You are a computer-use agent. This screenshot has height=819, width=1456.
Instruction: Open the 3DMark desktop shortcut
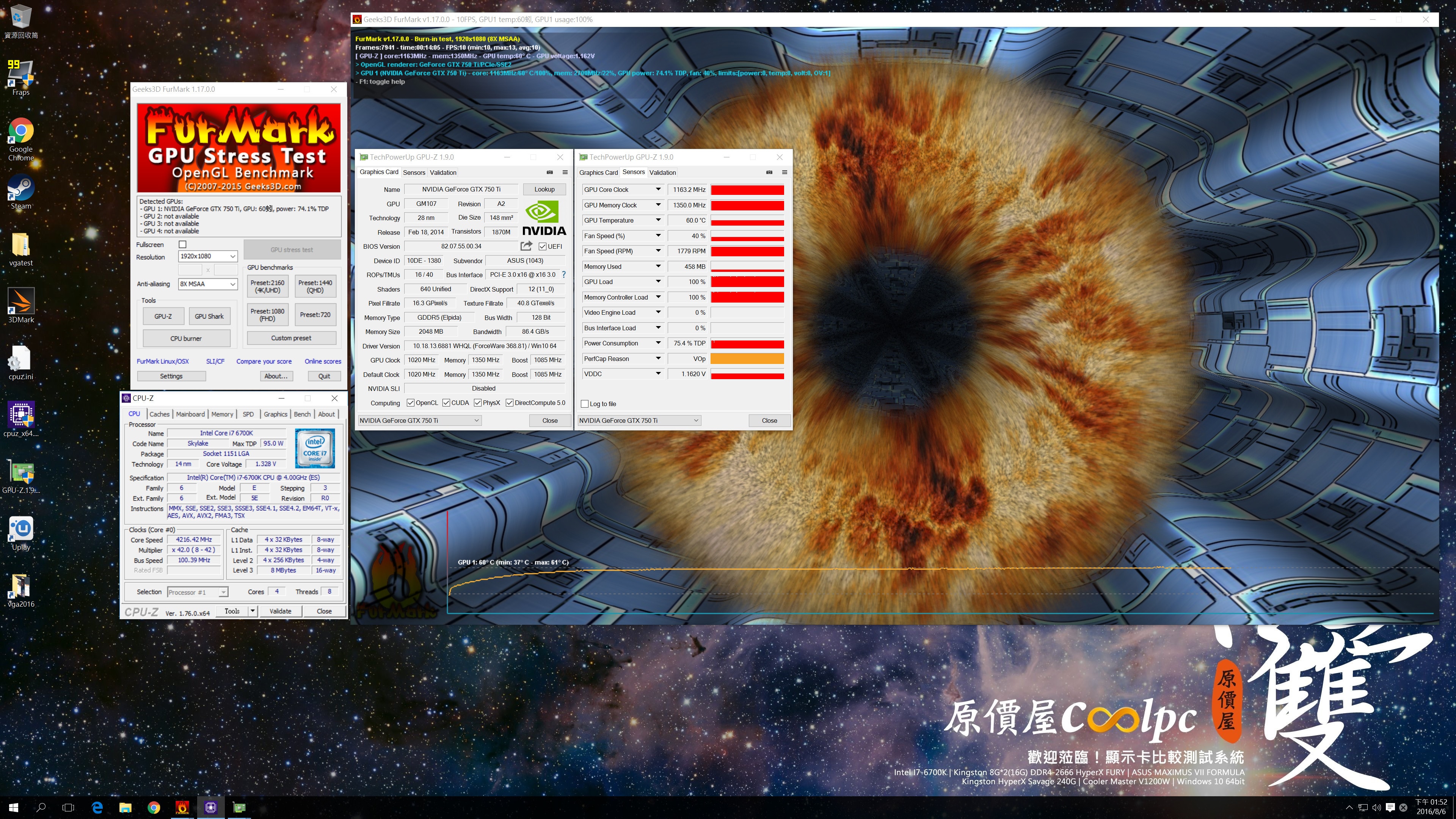point(21,306)
